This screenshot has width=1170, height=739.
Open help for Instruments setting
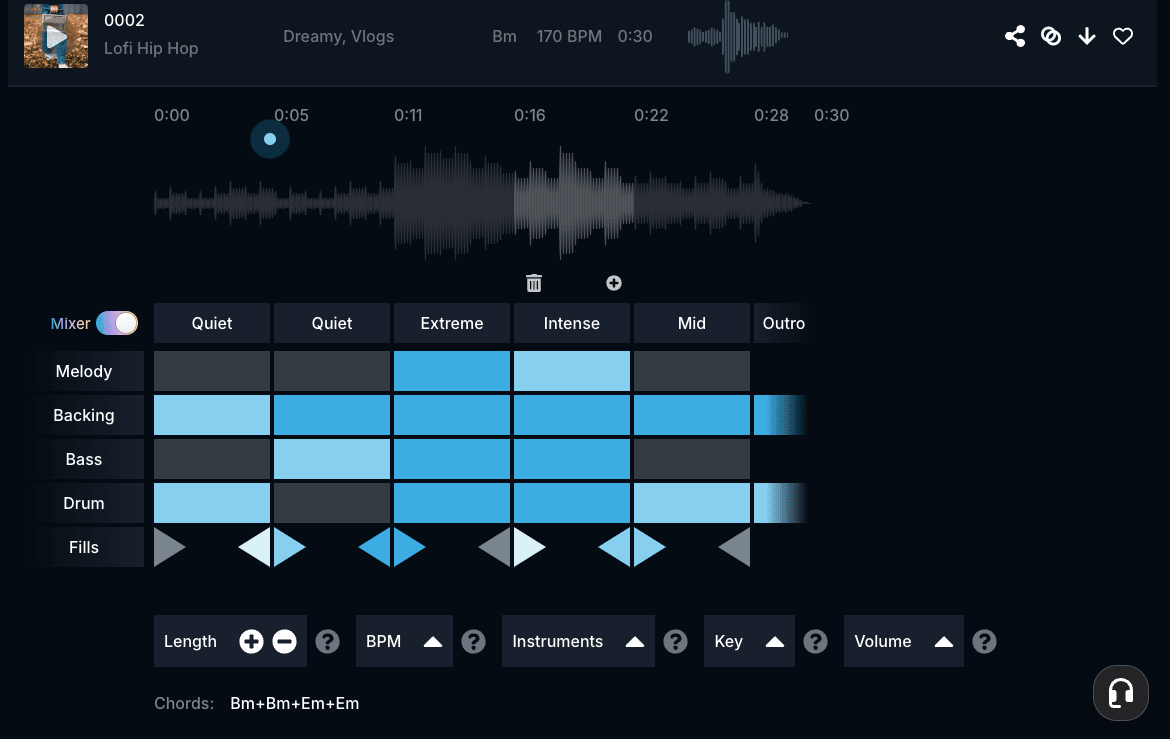click(x=675, y=641)
